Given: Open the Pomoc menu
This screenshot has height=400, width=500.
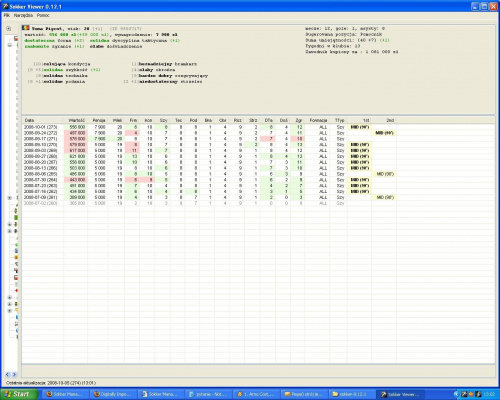Looking at the screenshot, I should click(43, 15).
